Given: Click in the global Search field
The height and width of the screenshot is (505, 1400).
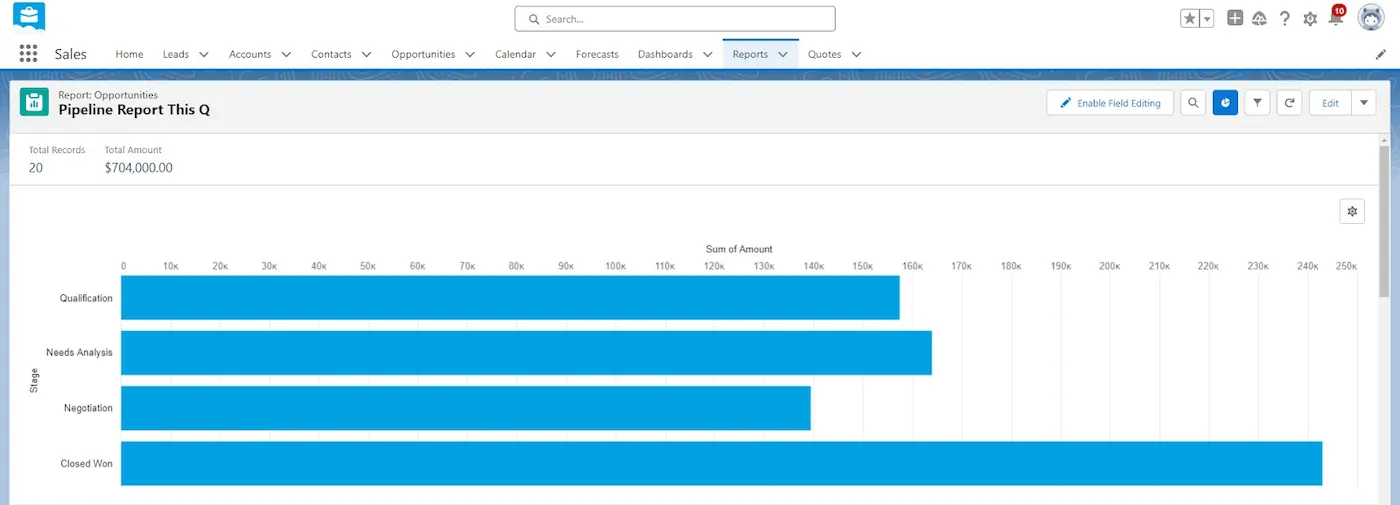Looking at the screenshot, I should 675,19.
